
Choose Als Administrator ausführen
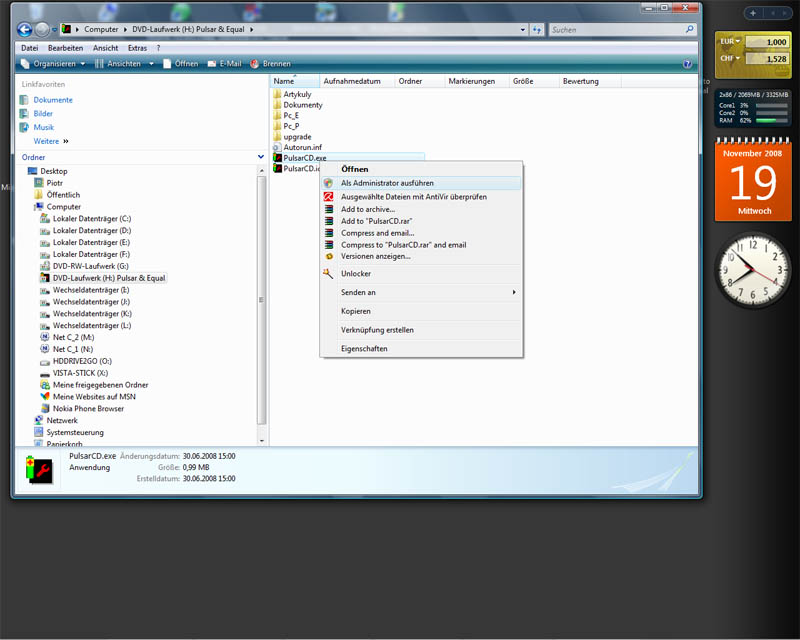[x=421, y=183]
